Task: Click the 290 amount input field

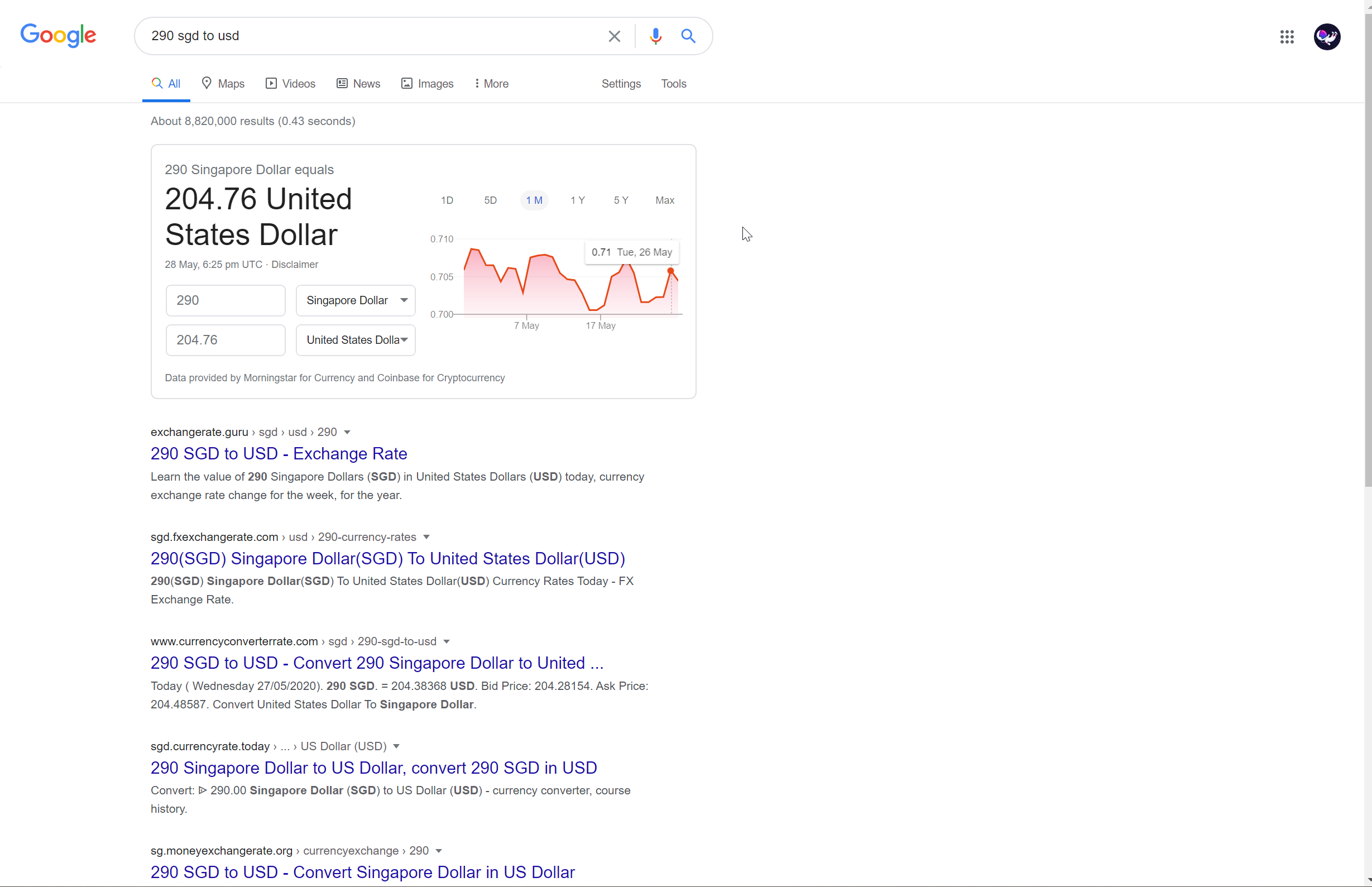Action: coord(225,300)
